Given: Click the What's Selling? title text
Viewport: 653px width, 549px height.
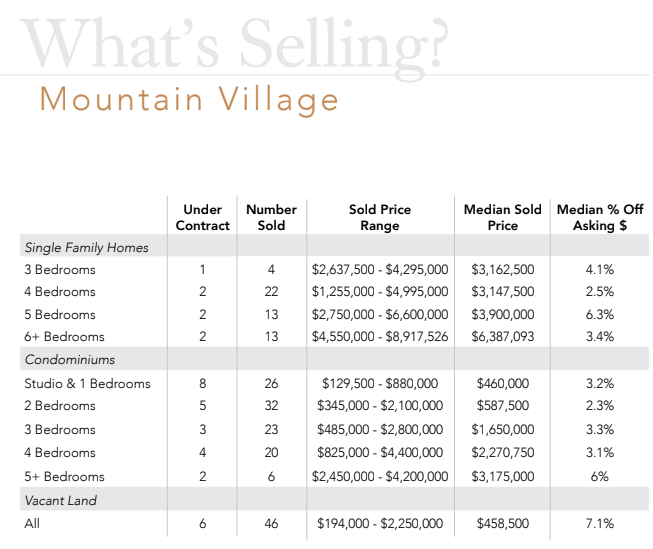Looking at the screenshot, I should pyautogui.click(x=234, y=46).
